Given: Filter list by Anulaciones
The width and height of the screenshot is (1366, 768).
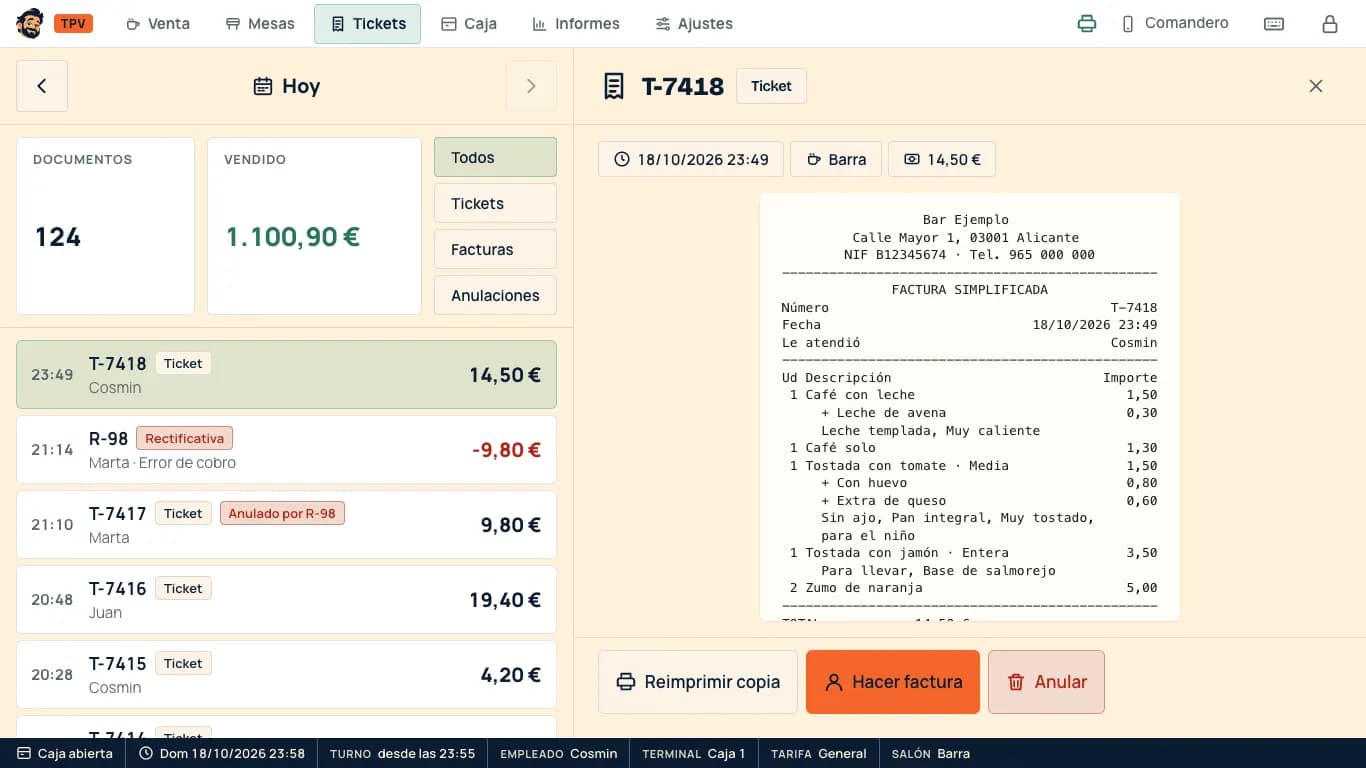Looking at the screenshot, I should [495, 295].
